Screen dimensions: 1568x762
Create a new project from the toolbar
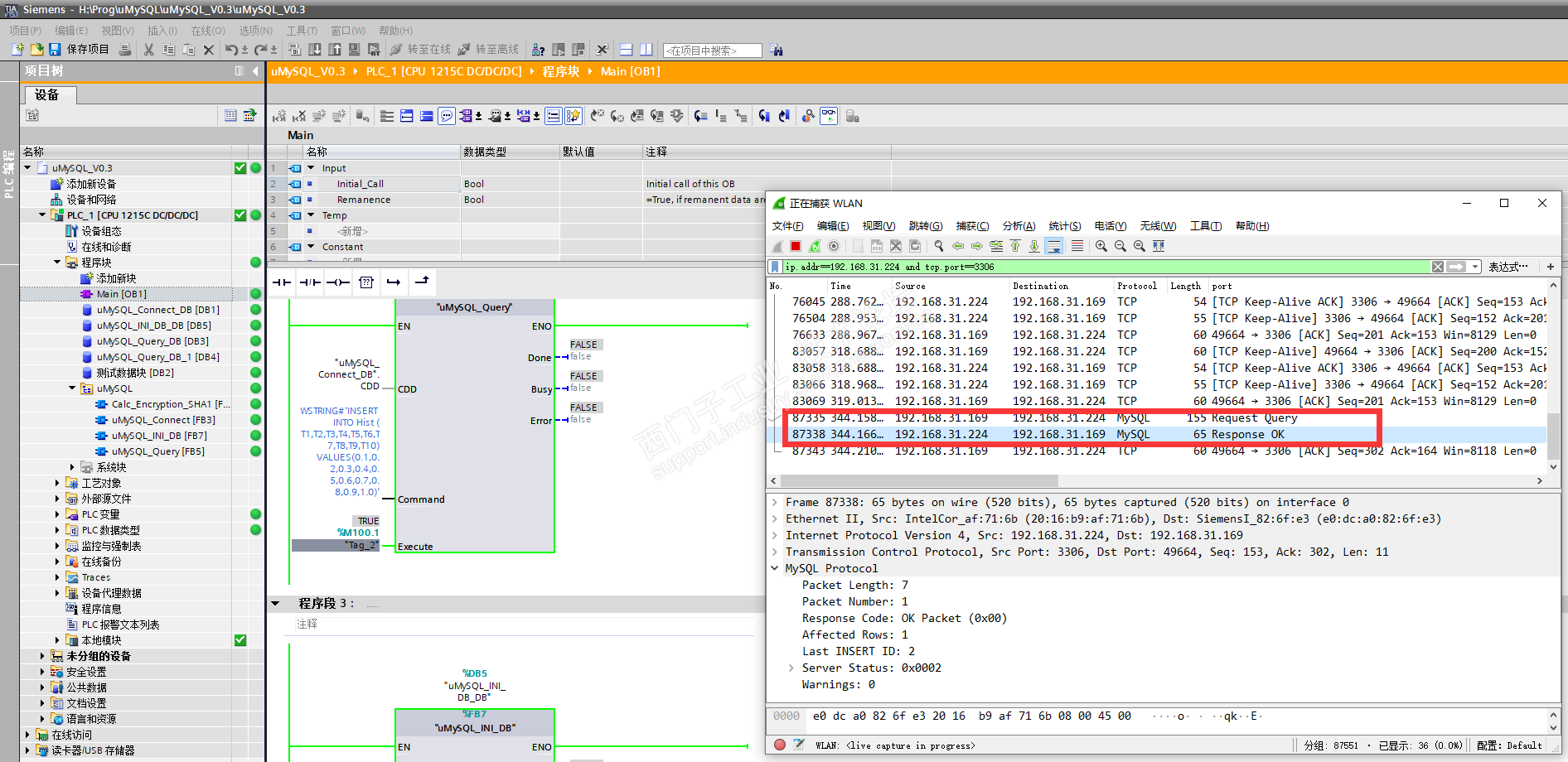coord(17,50)
